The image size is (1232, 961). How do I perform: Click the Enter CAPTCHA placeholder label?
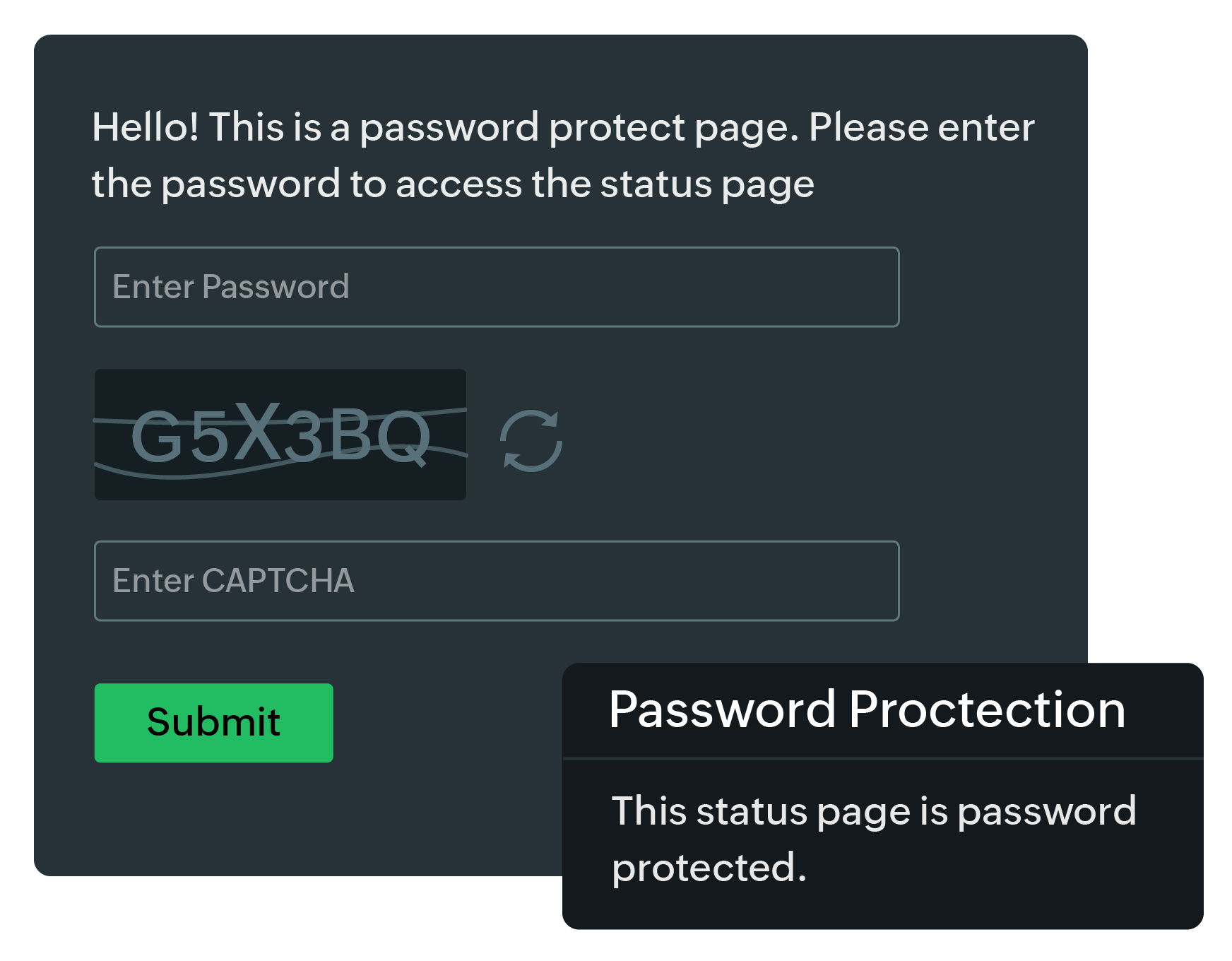pyautogui.click(x=235, y=581)
